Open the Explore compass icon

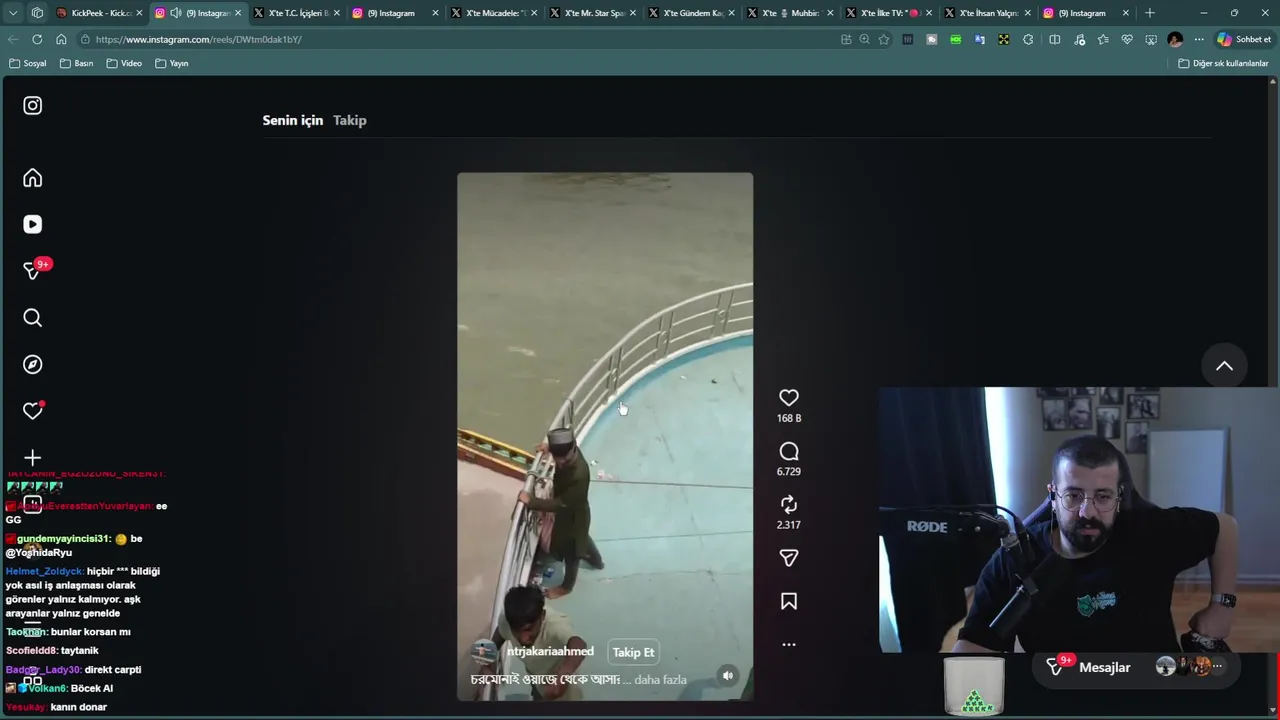click(x=33, y=364)
